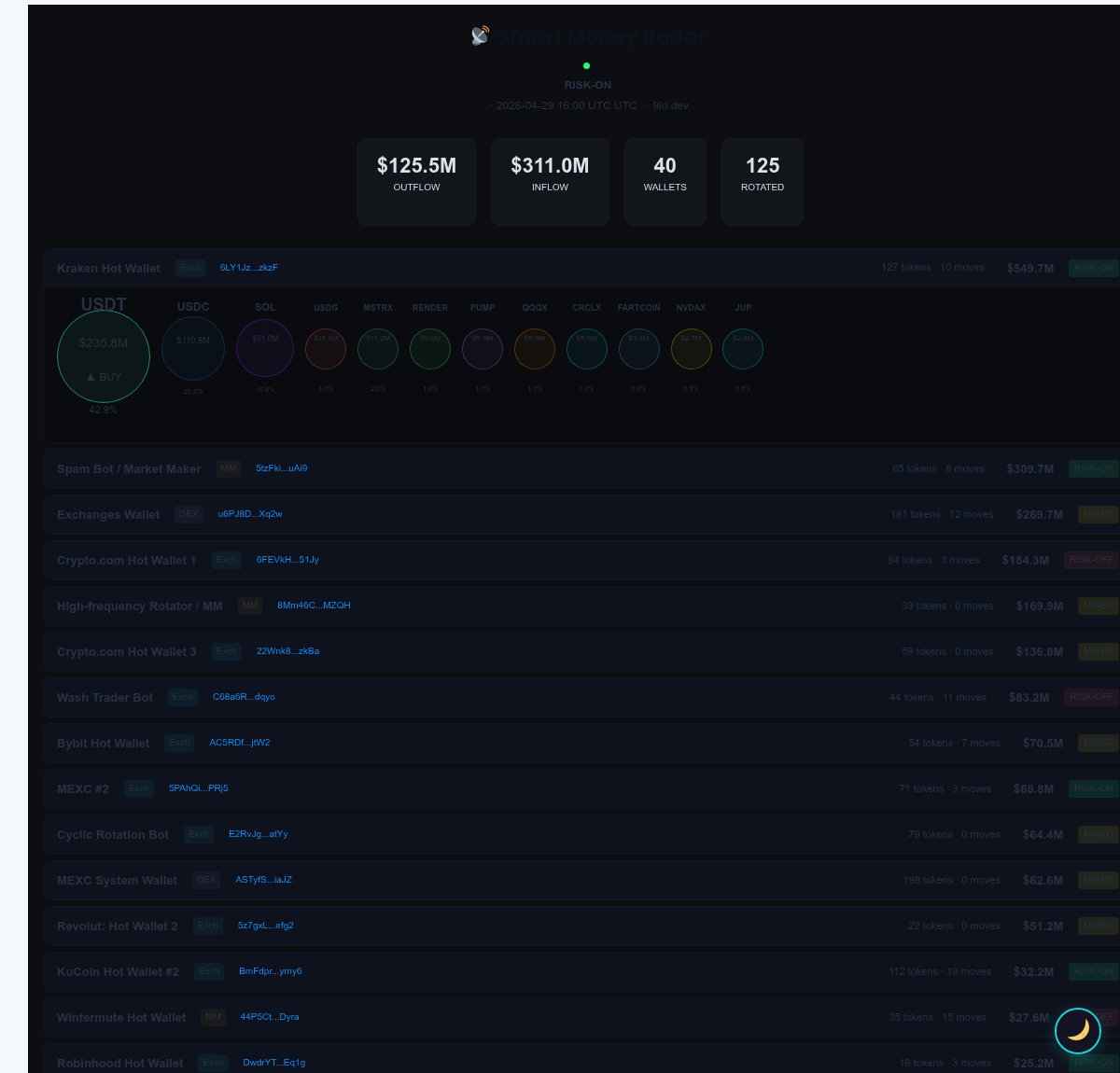
Task: Select the SOL token bubble
Action: (265, 349)
